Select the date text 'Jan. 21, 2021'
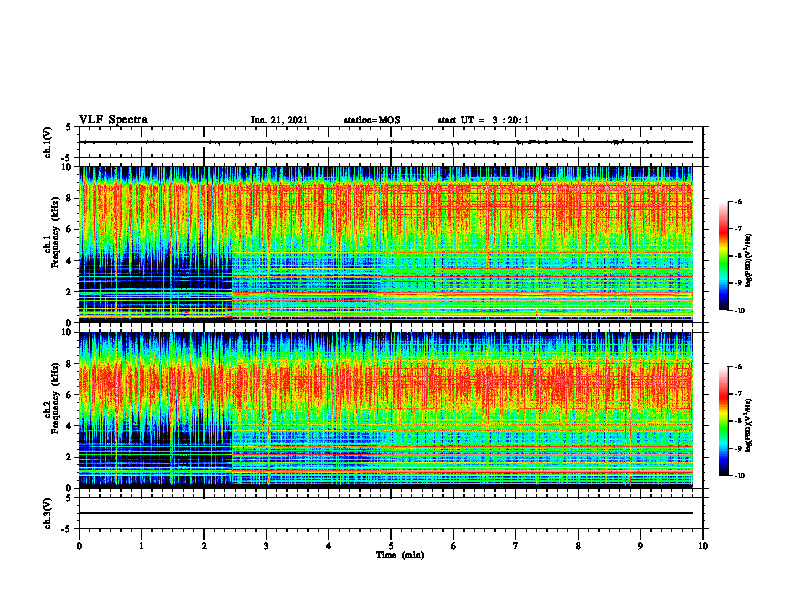The image size is (792, 612). point(279,120)
